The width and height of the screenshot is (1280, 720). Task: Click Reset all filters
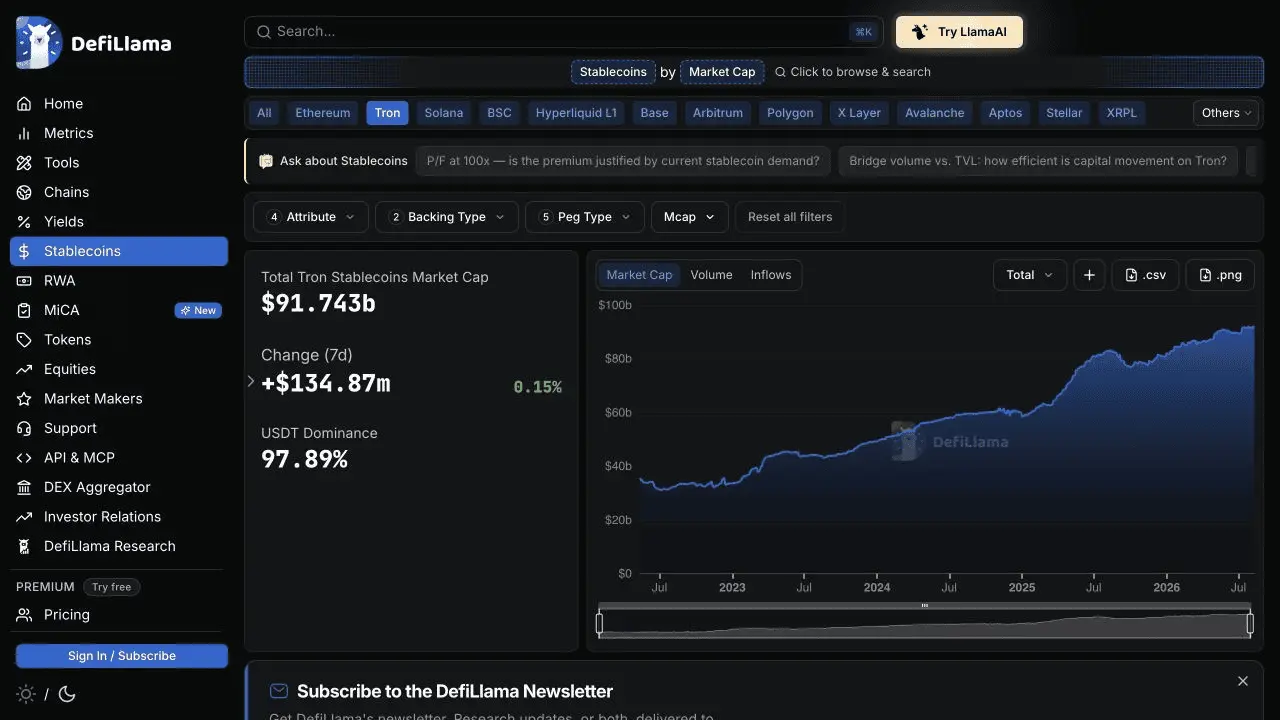(x=790, y=217)
